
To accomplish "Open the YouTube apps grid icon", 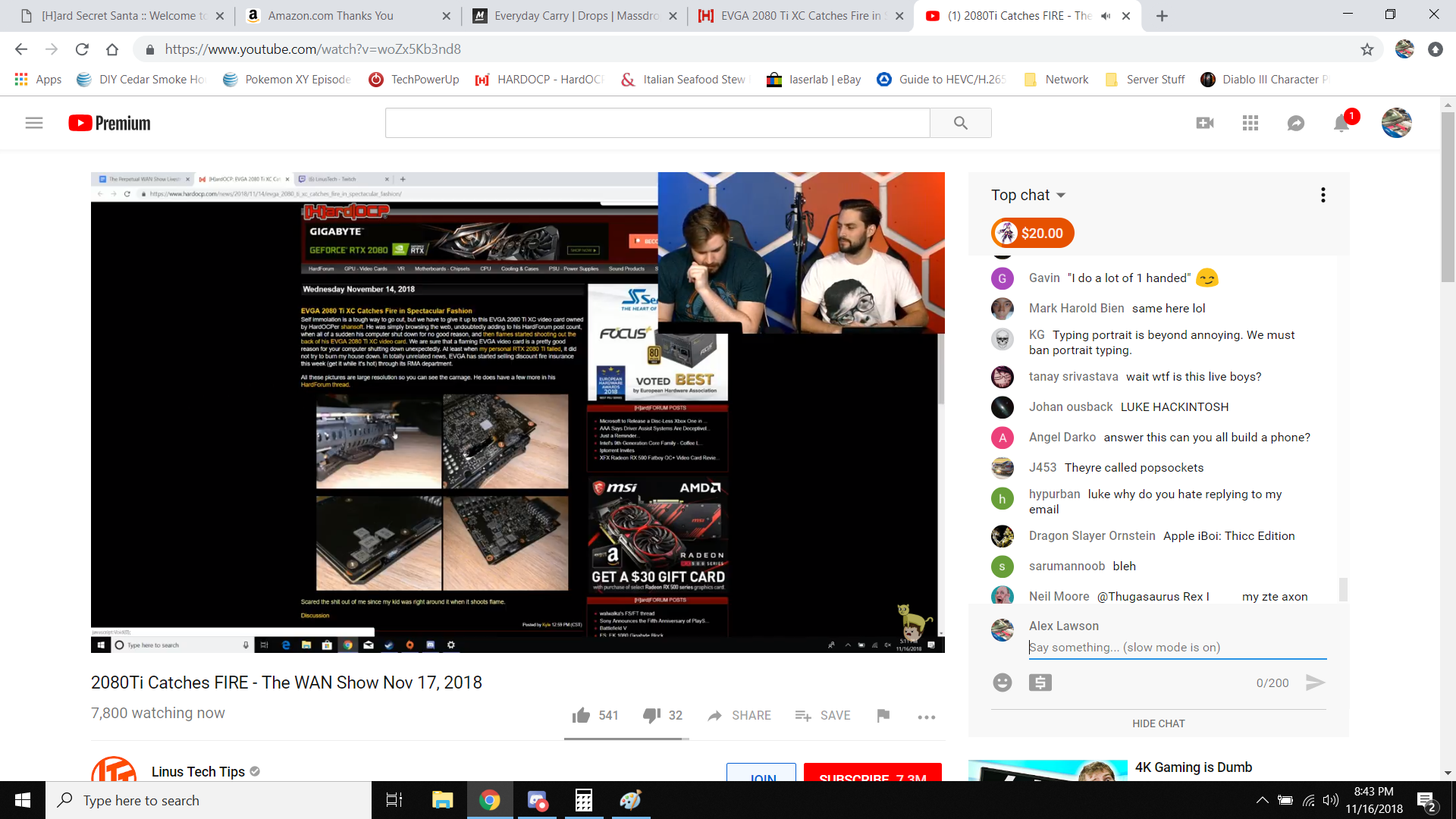I will pos(1250,123).
